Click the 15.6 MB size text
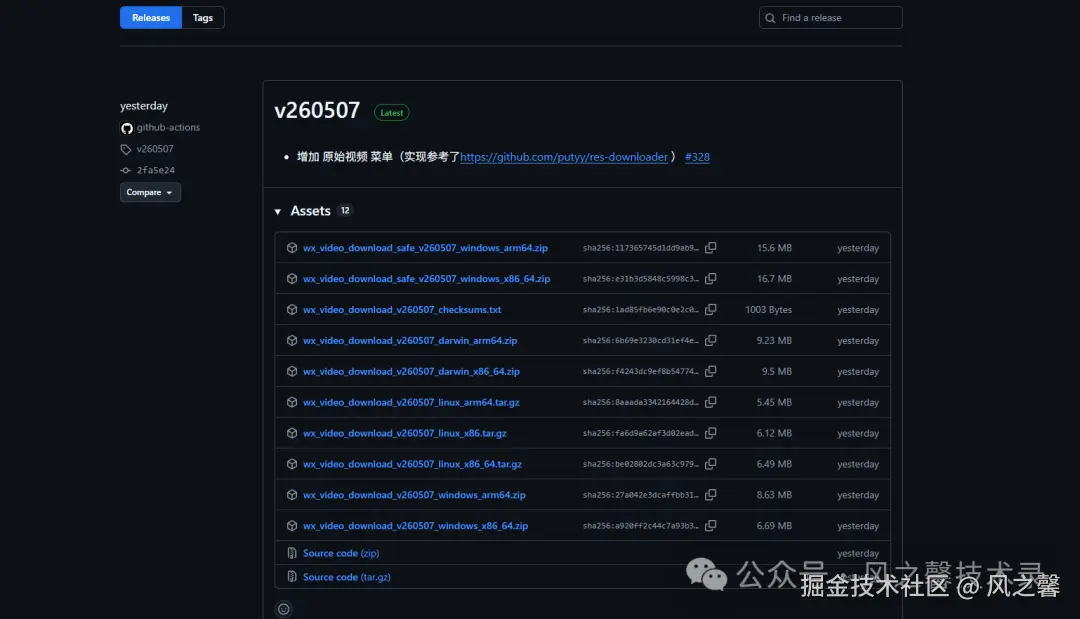Viewport: 1080px width, 619px height. pos(774,248)
